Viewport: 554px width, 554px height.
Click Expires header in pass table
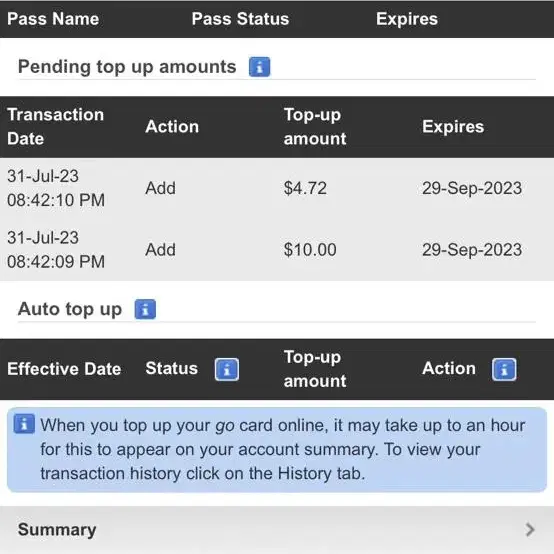(x=407, y=19)
